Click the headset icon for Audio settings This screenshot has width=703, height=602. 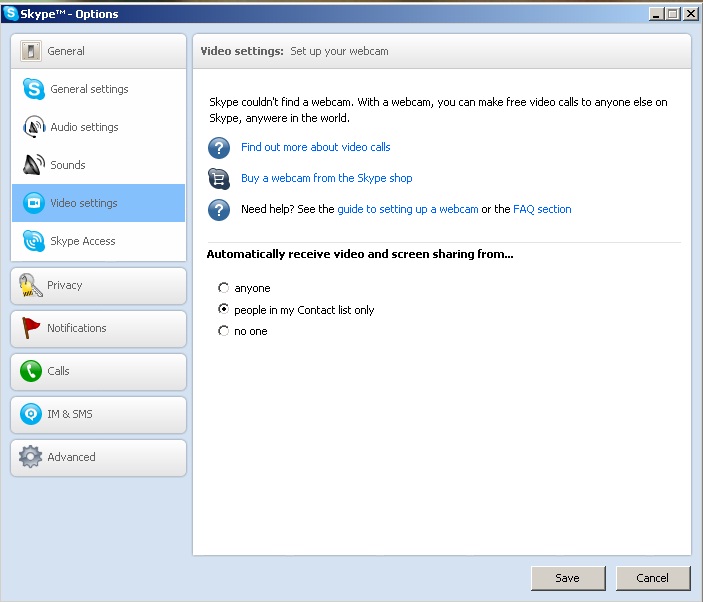(34, 127)
